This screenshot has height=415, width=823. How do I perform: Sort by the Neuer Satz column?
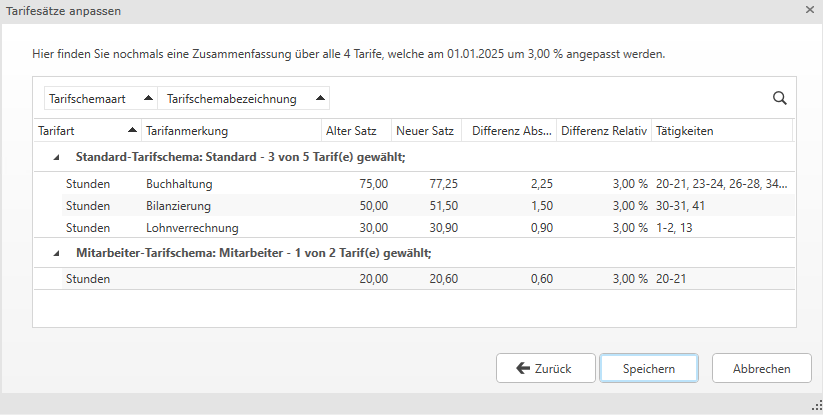(x=425, y=131)
